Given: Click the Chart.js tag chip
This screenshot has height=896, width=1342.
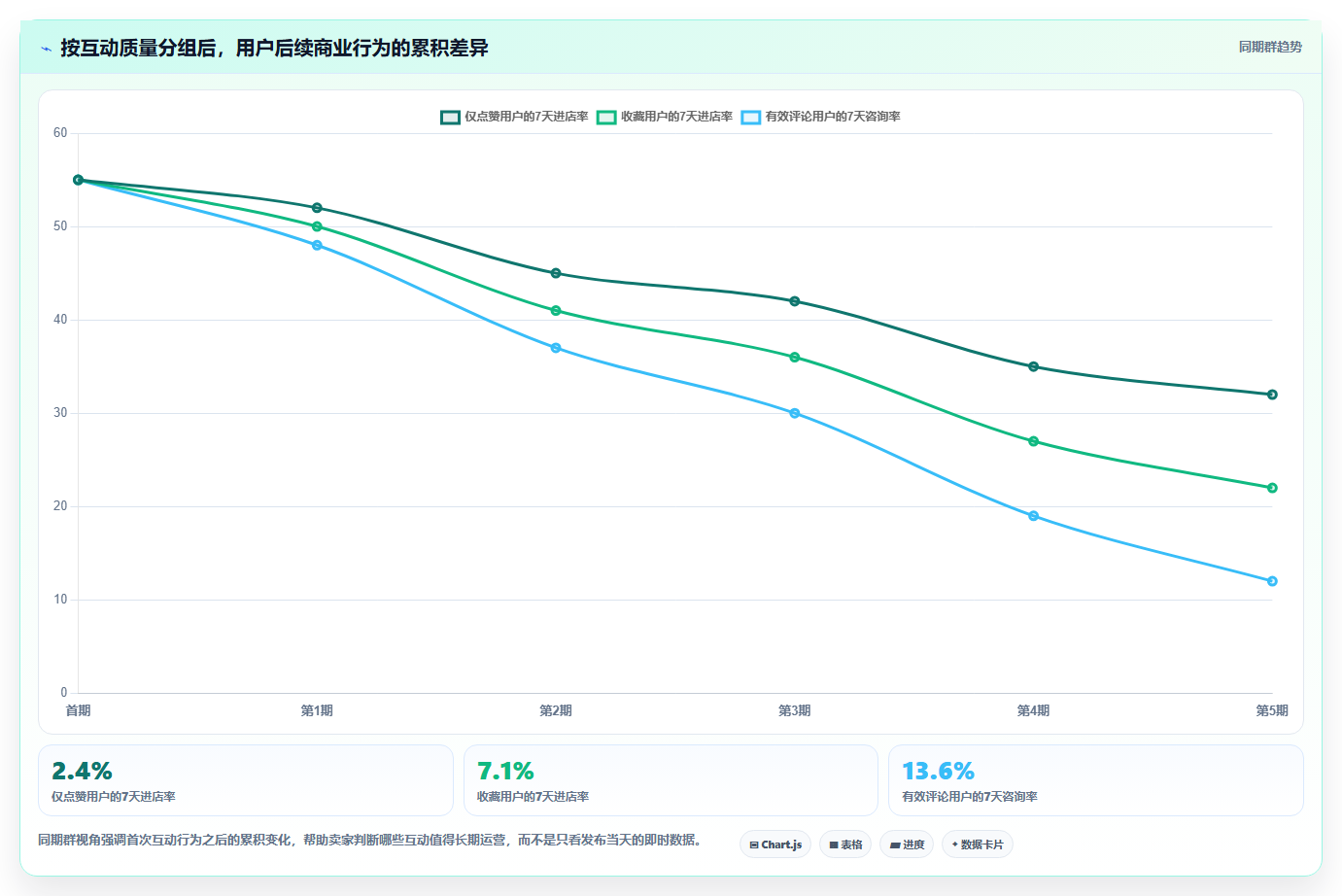Looking at the screenshot, I should coord(775,844).
